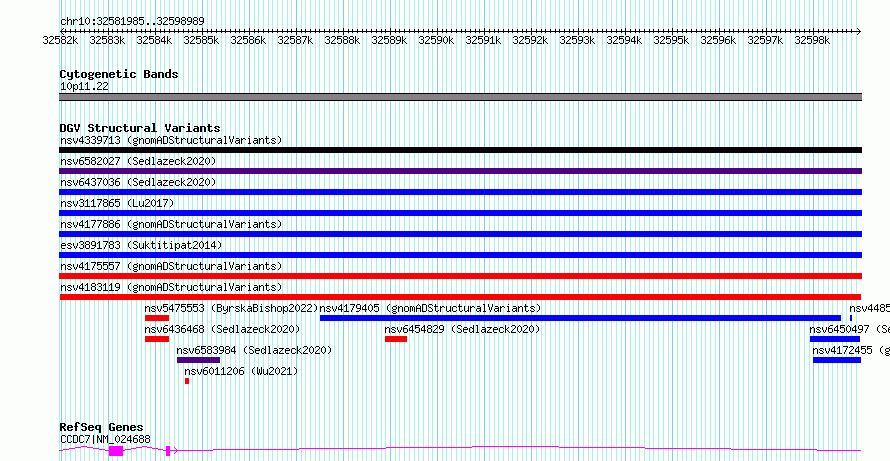
Task: Open the esv3891783 (Suktitipat2014) label
Action: coord(141,245)
